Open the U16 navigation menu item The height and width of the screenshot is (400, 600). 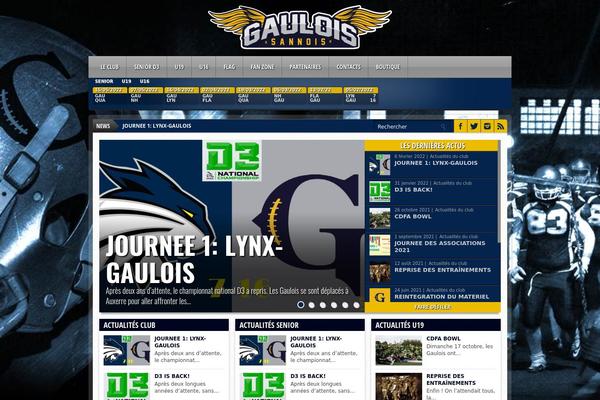[204, 67]
